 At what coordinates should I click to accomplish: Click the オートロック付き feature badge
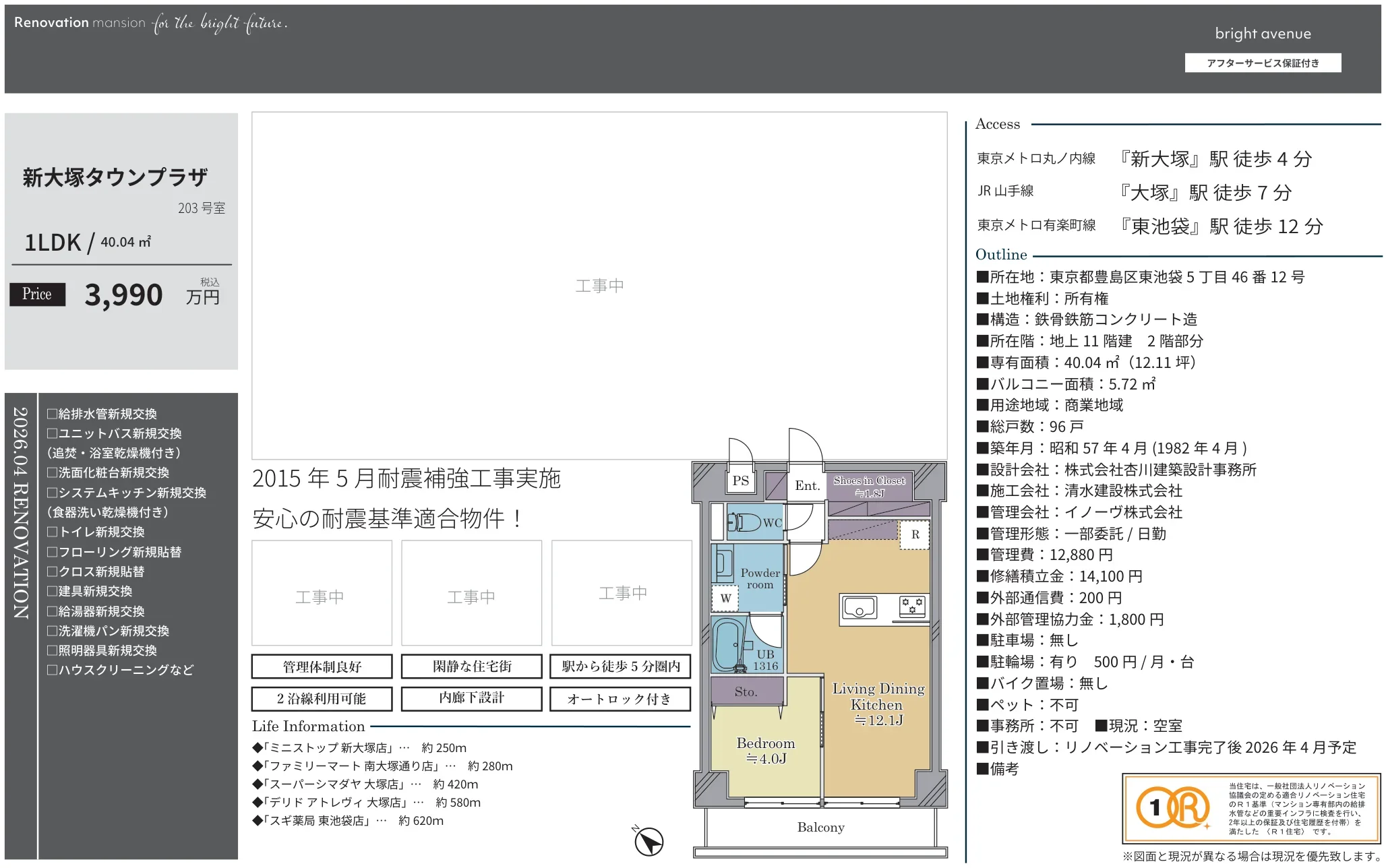point(620,699)
